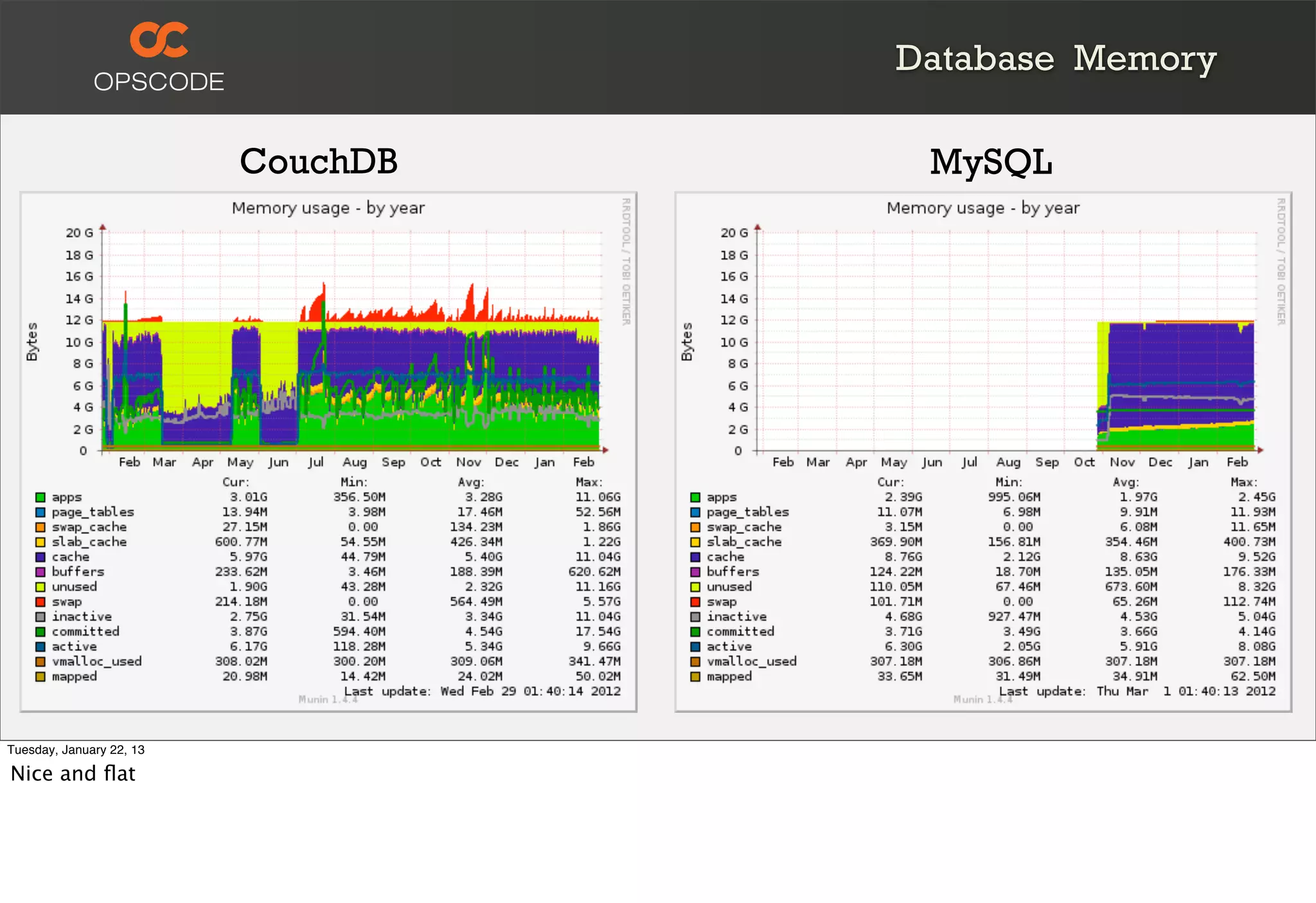Click CouchDB cache current value 5.97G
Image resolution: width=1316 pixels, height=903 pixels.
(x=249, y=557)
